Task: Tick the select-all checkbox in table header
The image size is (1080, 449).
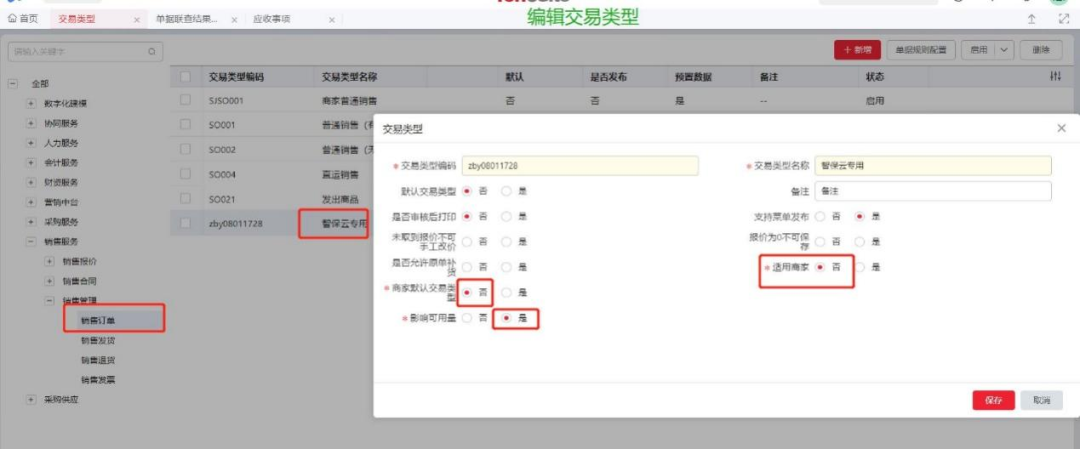Action: [185, 78]
